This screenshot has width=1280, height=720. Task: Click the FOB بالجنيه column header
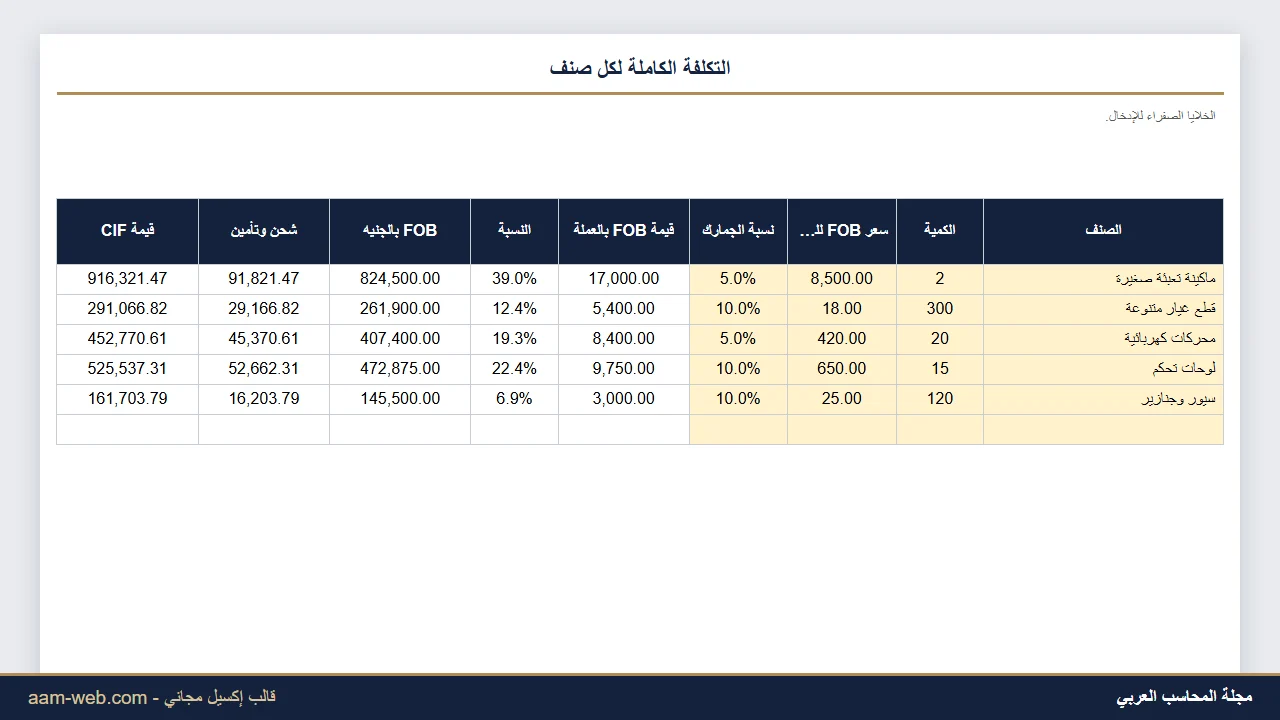click(400, 231)
